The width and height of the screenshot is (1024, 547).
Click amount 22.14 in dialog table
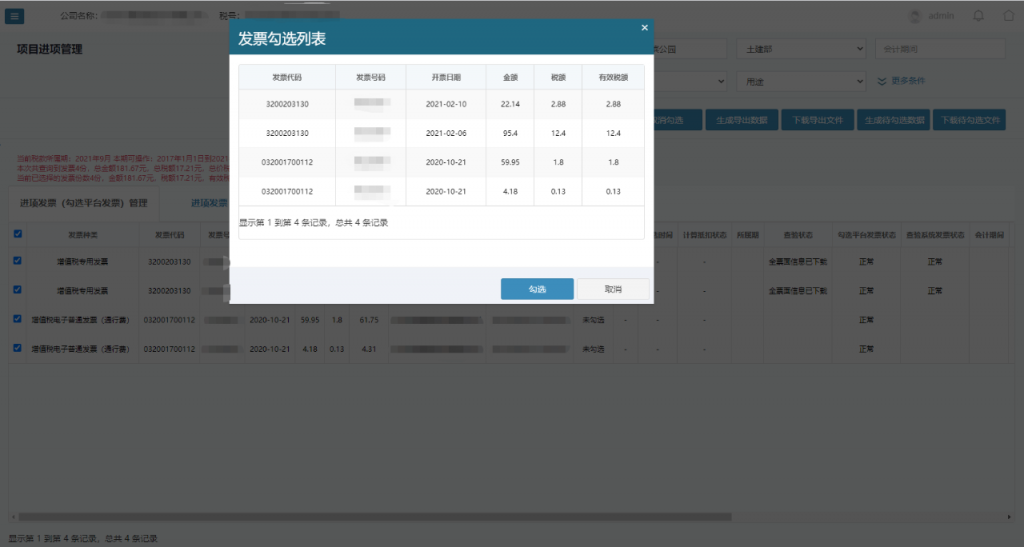tap(510, 104)
